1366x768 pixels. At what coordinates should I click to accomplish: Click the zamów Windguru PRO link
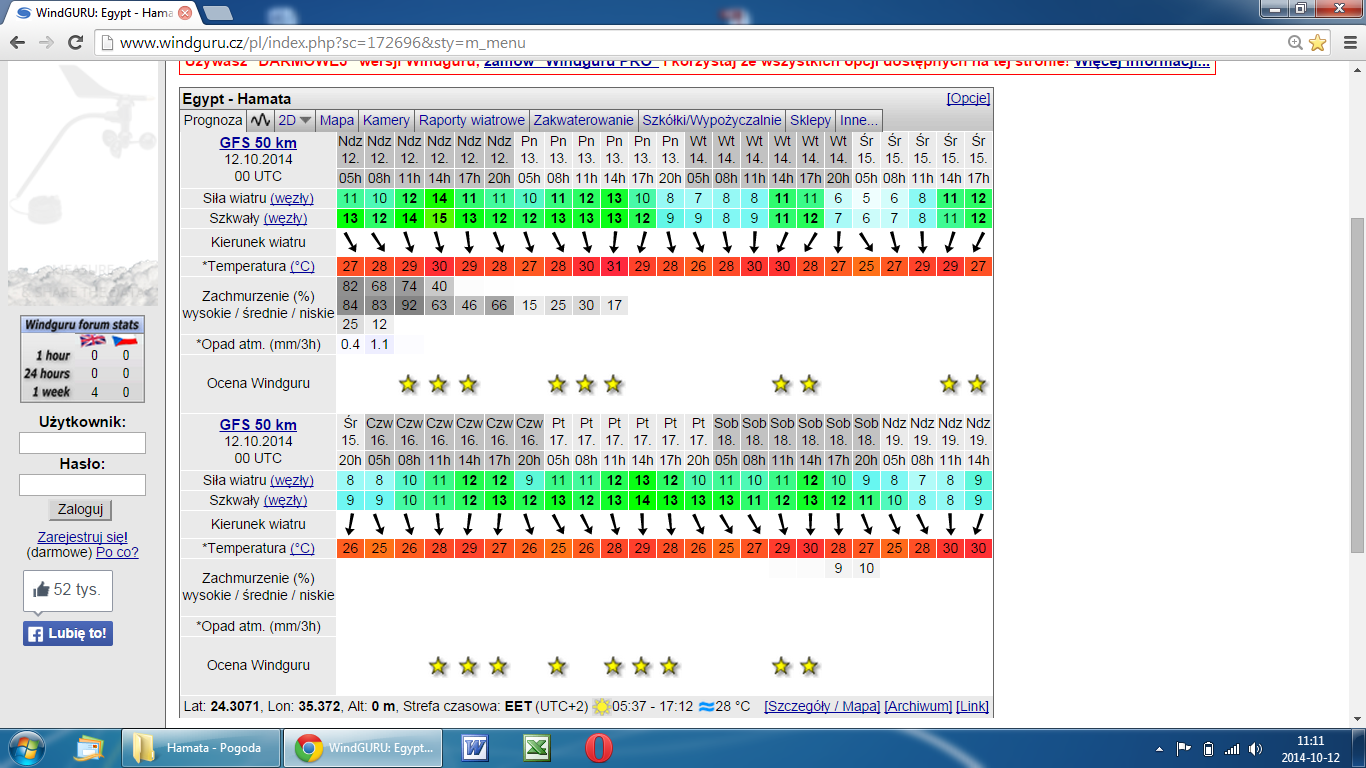(570, 63)
